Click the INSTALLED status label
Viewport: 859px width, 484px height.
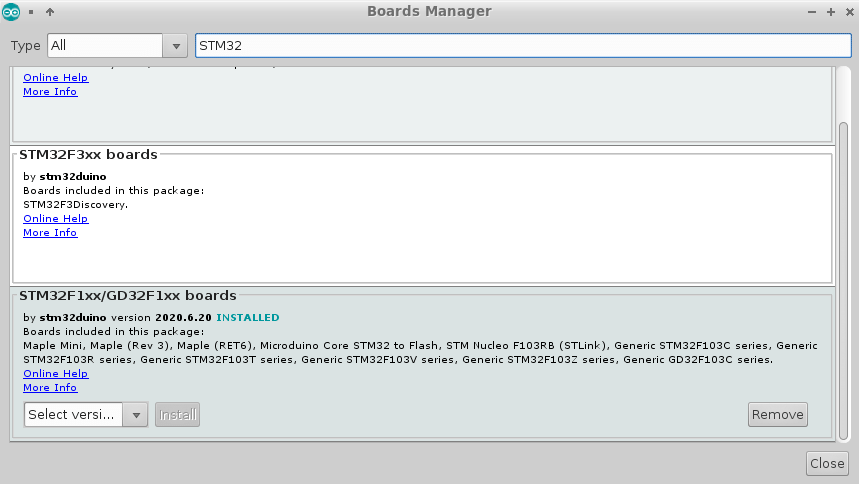pyautogui.click(x=248, y=317)
